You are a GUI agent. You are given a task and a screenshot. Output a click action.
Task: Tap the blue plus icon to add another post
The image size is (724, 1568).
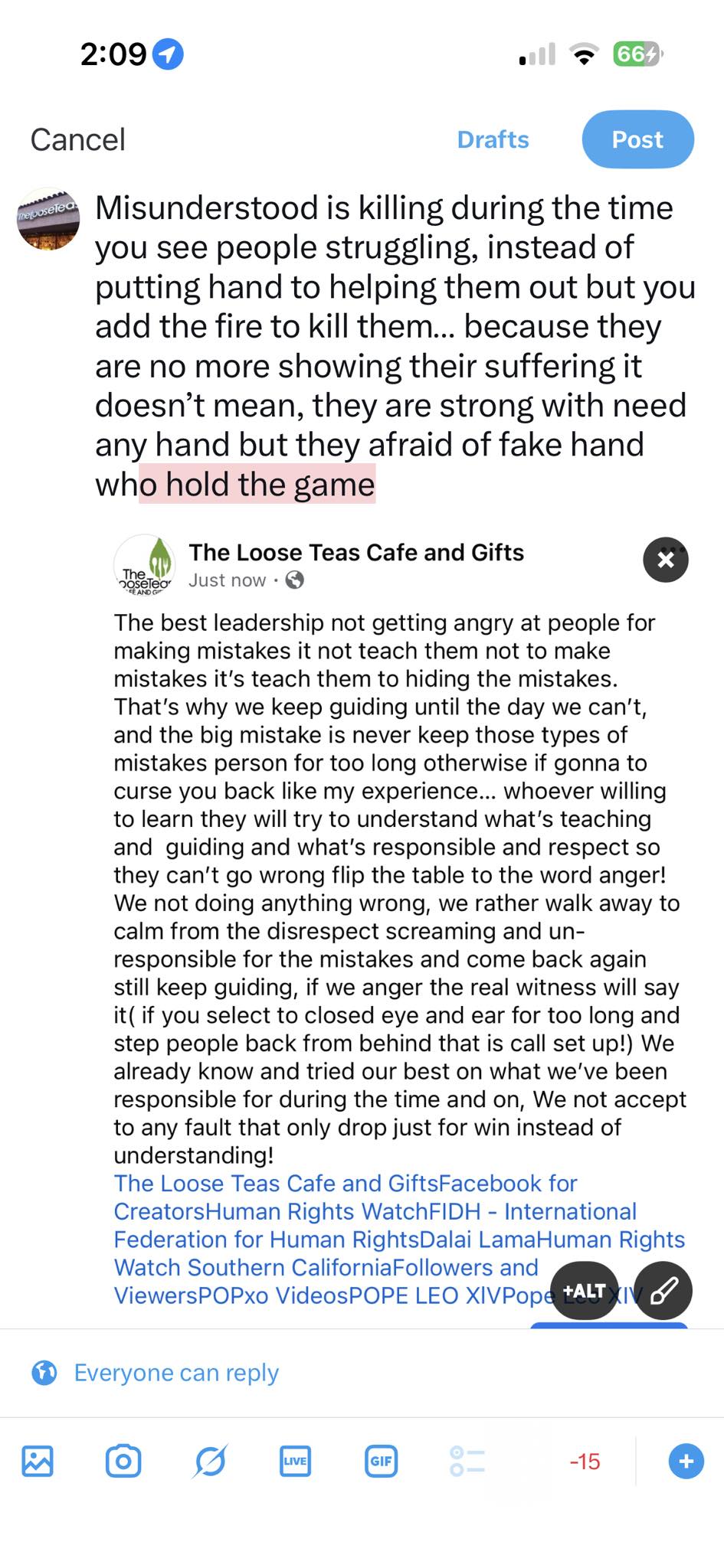pyautogui.click(x=686, y=1461)
